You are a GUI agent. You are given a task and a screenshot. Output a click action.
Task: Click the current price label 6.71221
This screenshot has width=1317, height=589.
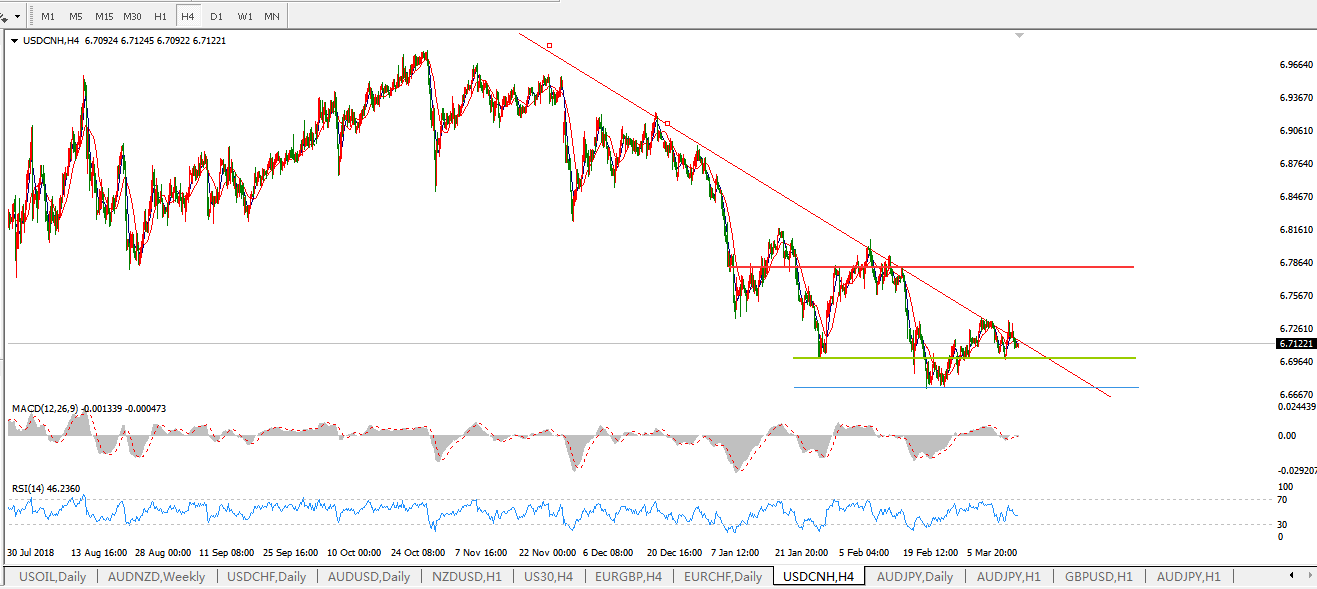[x=1296, y=344]
